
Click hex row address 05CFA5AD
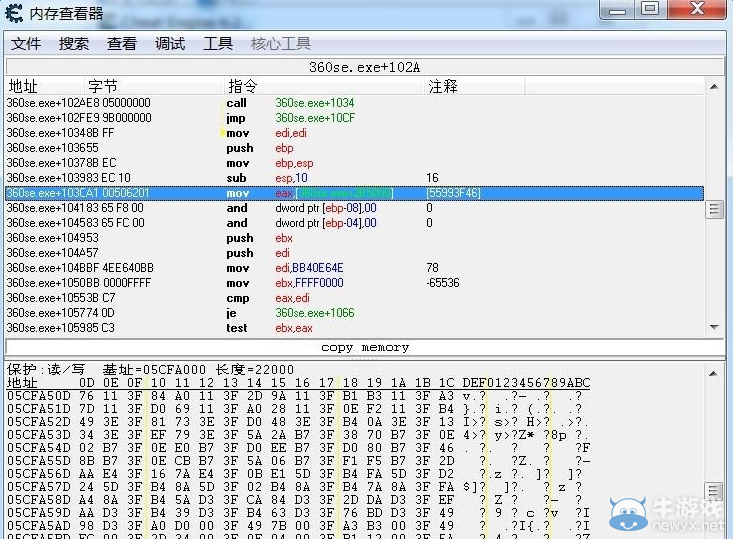pyautogui.click(x=39, y=526)
